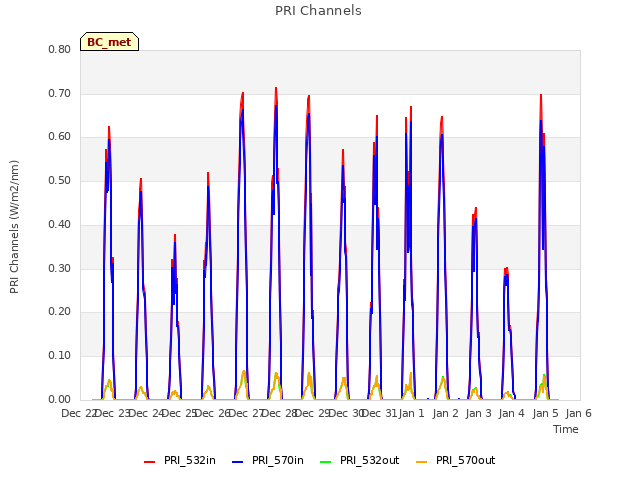Click the 0.40 y-axis tick label
Viewport: 640px width, 480px height.
[x=60, y=224]
